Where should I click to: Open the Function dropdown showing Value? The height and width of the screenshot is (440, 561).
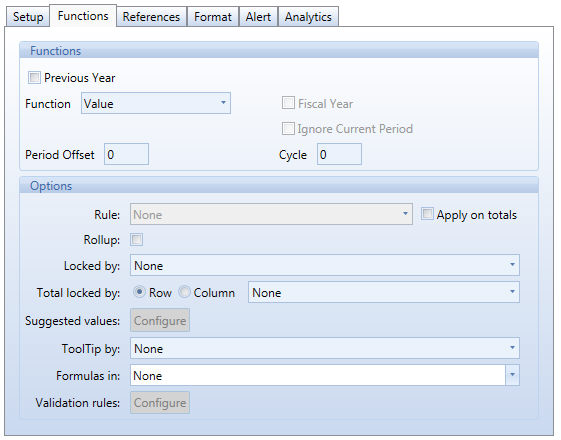156,103
